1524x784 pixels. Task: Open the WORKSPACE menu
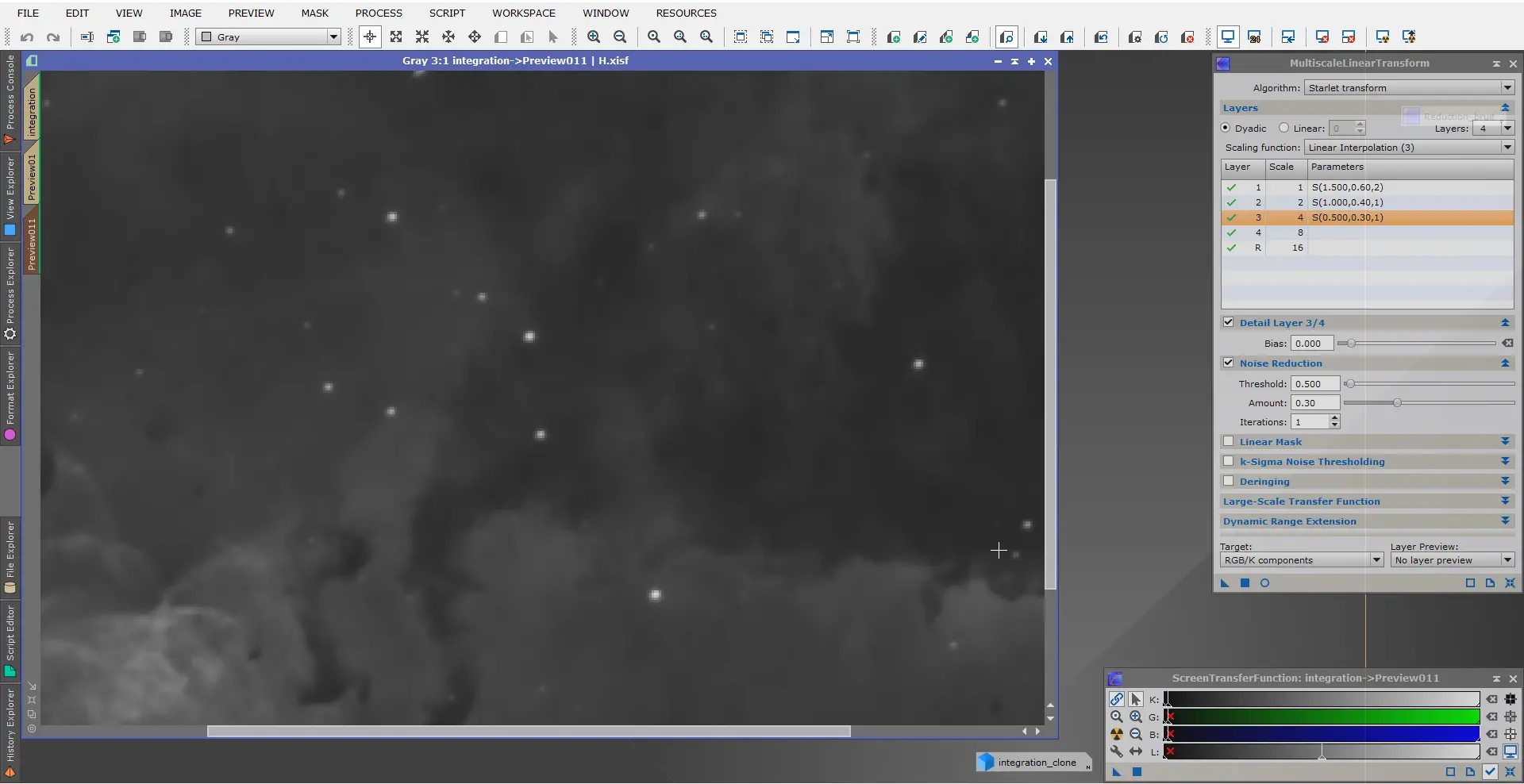tap(524, 13)
